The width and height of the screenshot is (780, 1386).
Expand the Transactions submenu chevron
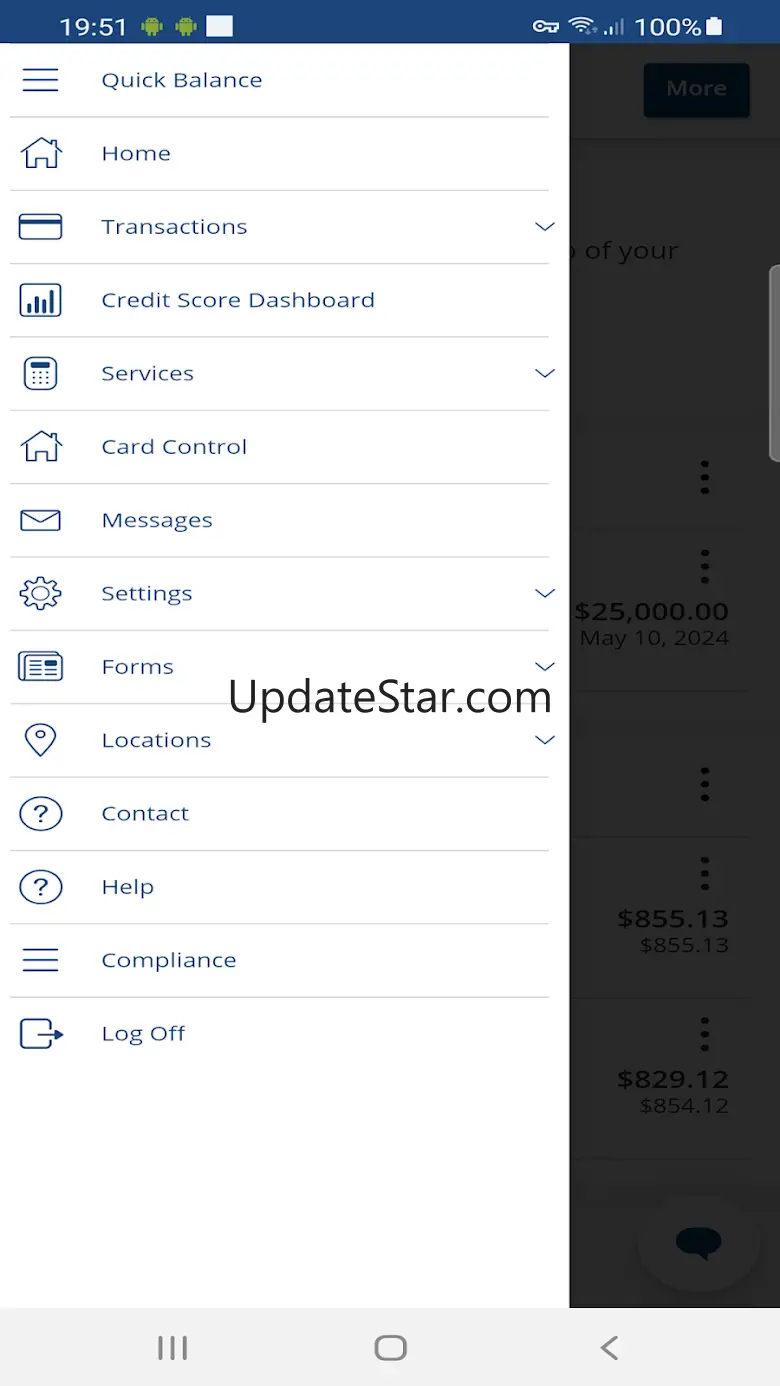tap(545, 227)
